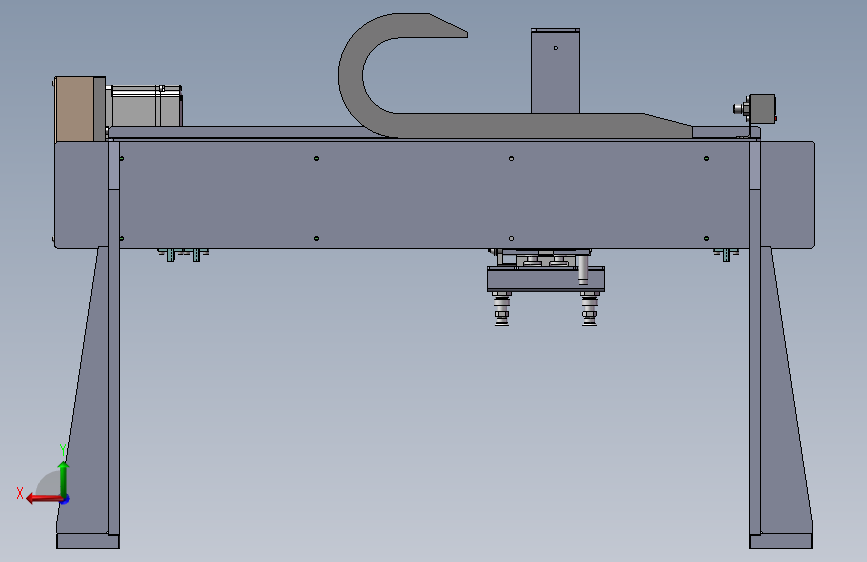Select the hole in the upright bracket plate

coord(556,48)
